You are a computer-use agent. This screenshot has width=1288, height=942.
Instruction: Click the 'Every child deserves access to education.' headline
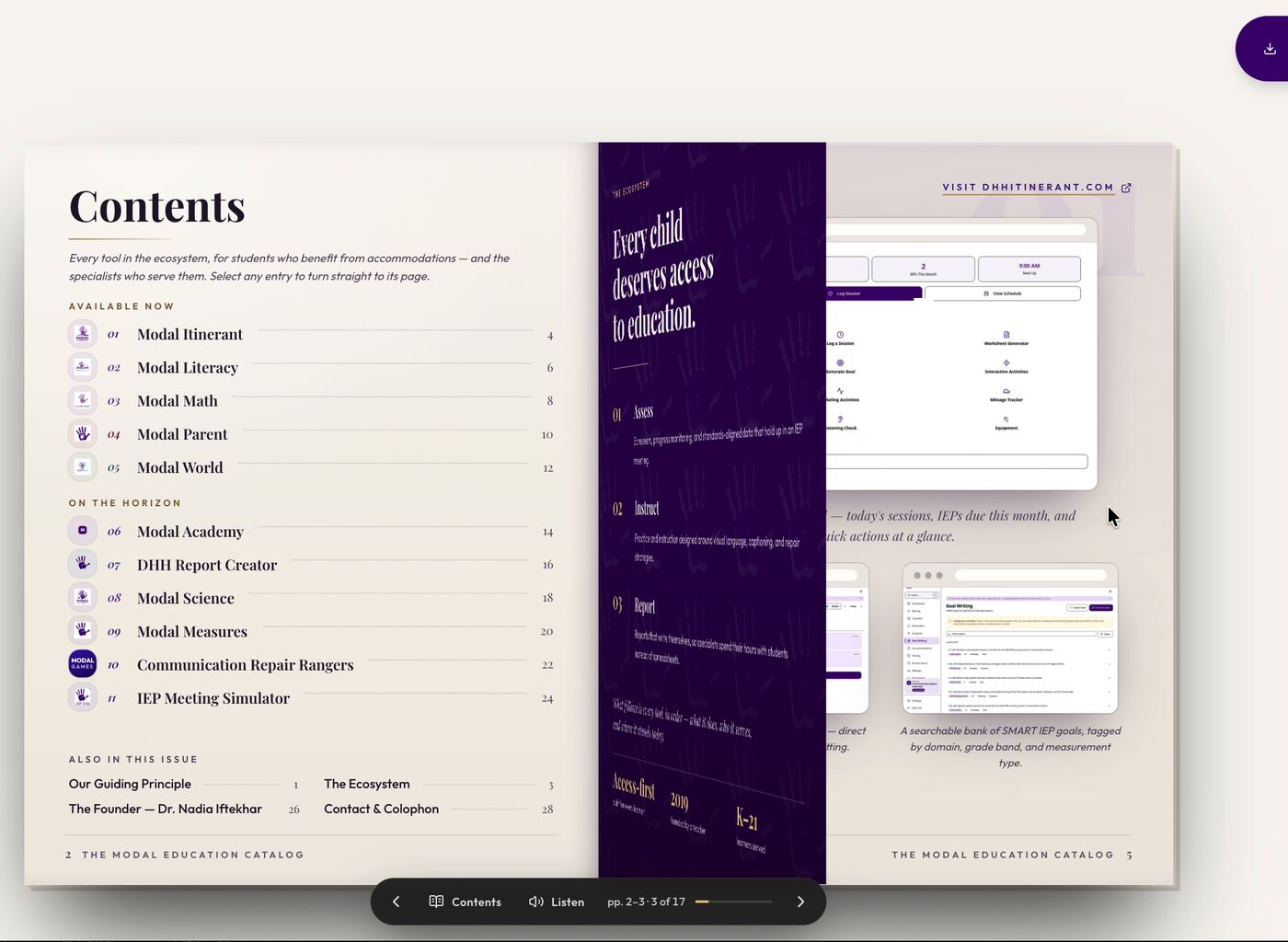tap(662, 275)
